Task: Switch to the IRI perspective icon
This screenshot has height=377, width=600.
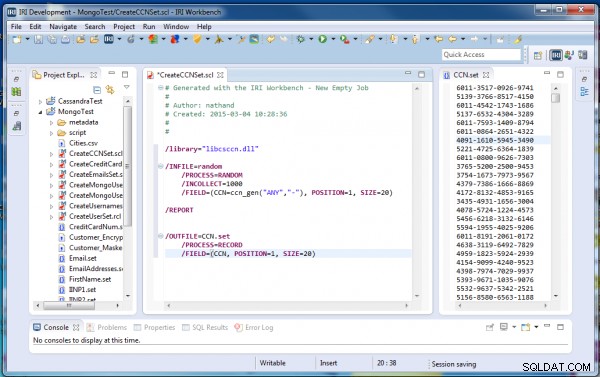Action: point(556,55)
